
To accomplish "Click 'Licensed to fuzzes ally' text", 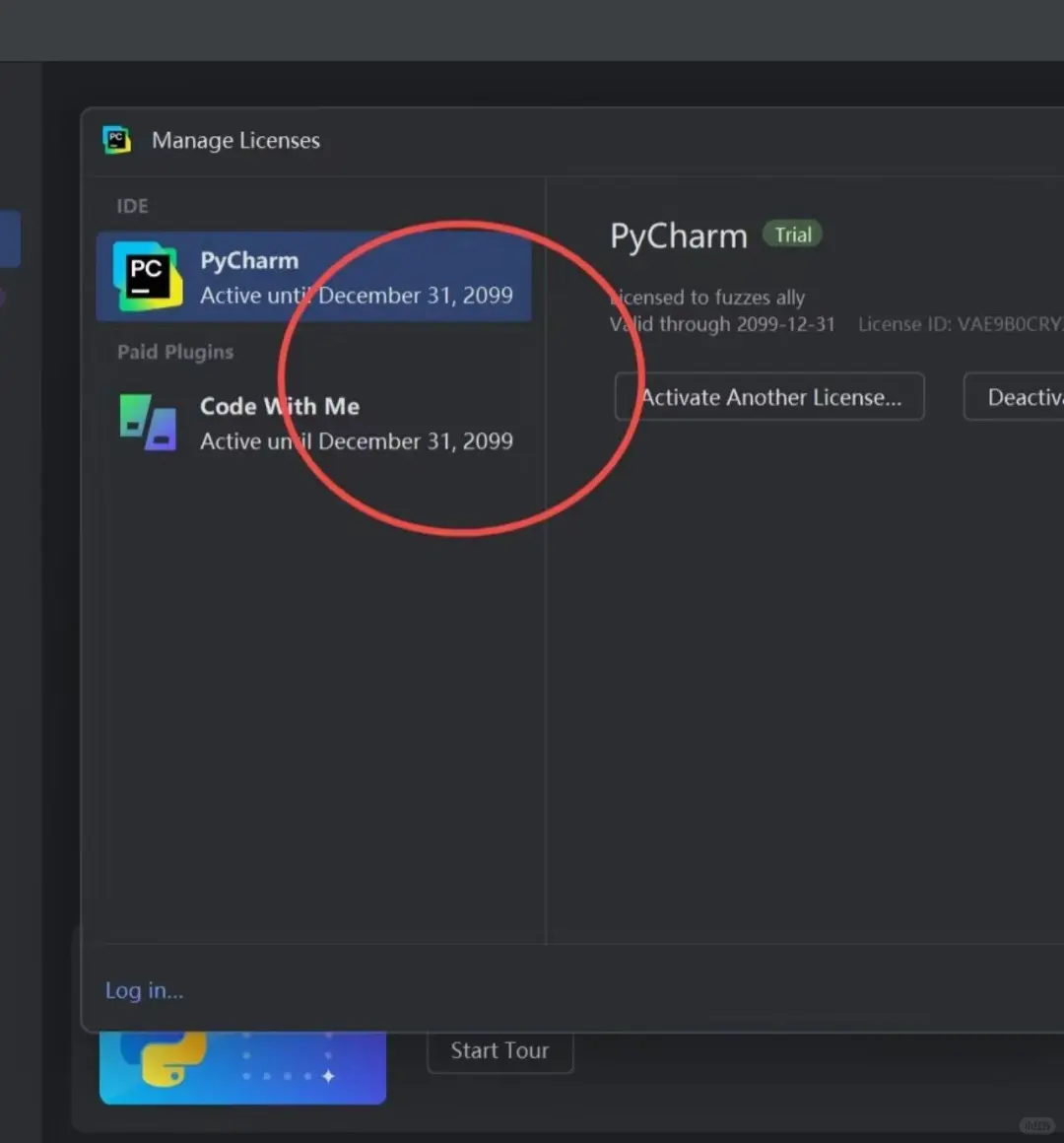I will click(707, 298).
